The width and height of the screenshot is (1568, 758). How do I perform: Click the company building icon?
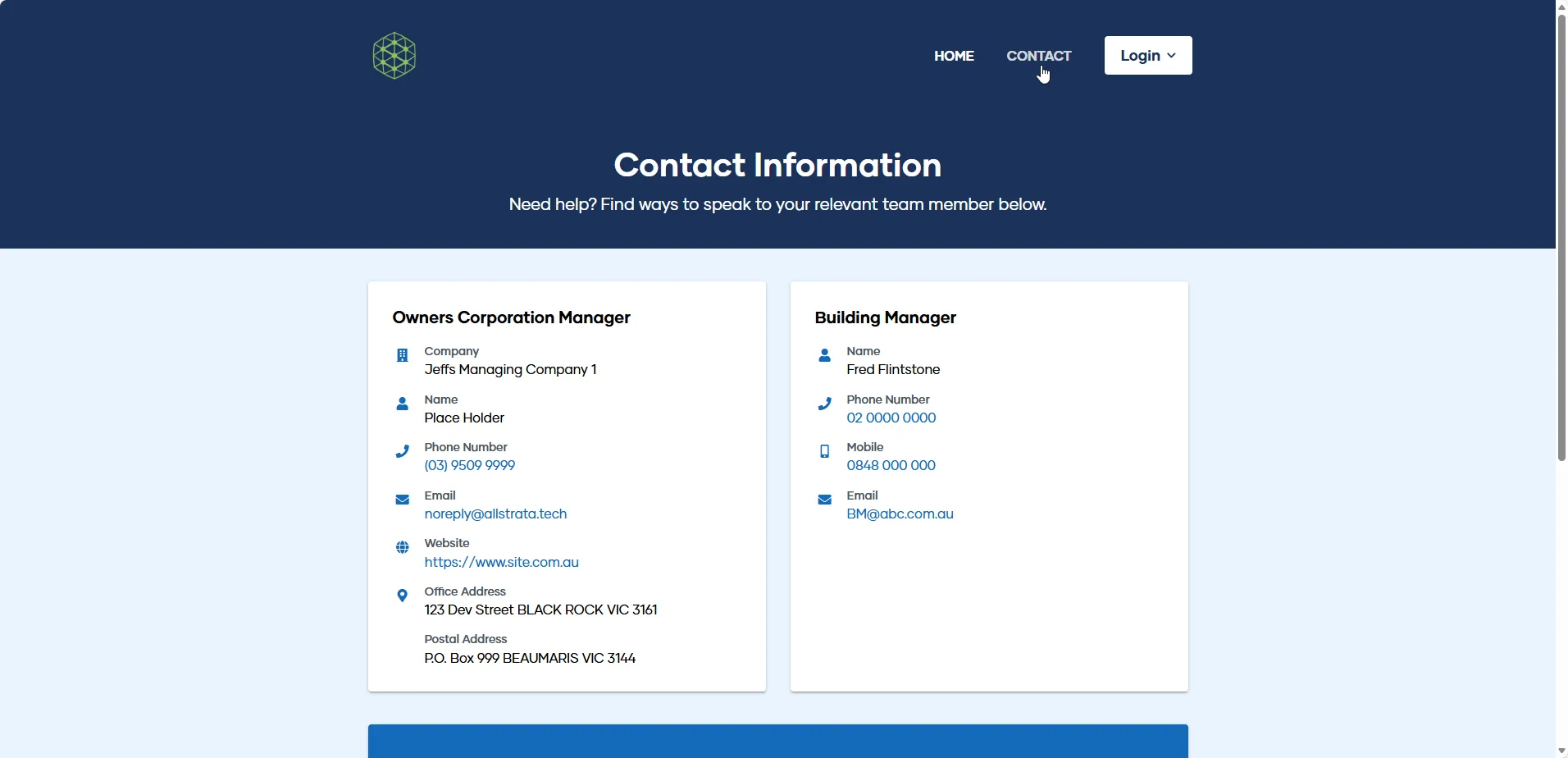click(403, 355)
